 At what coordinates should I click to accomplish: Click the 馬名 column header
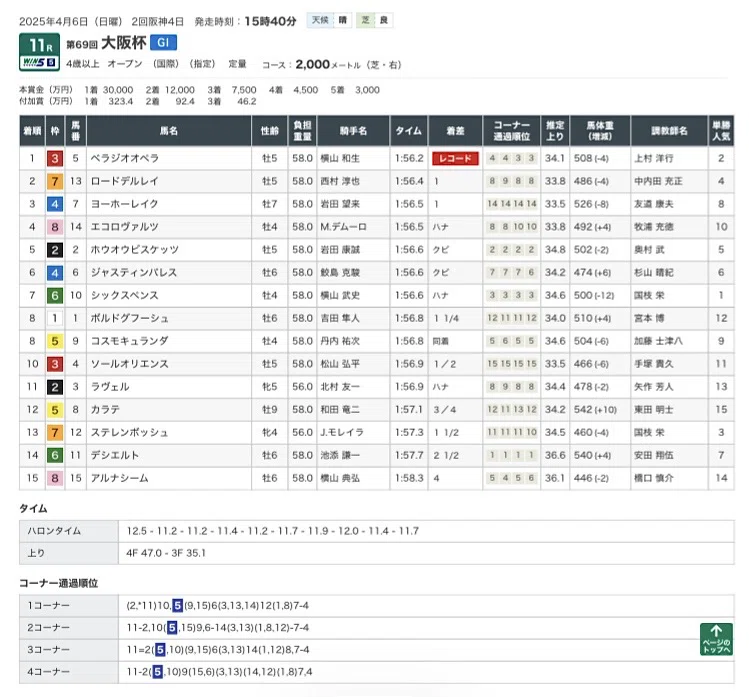pyautogui.click(x=169, y=130)
